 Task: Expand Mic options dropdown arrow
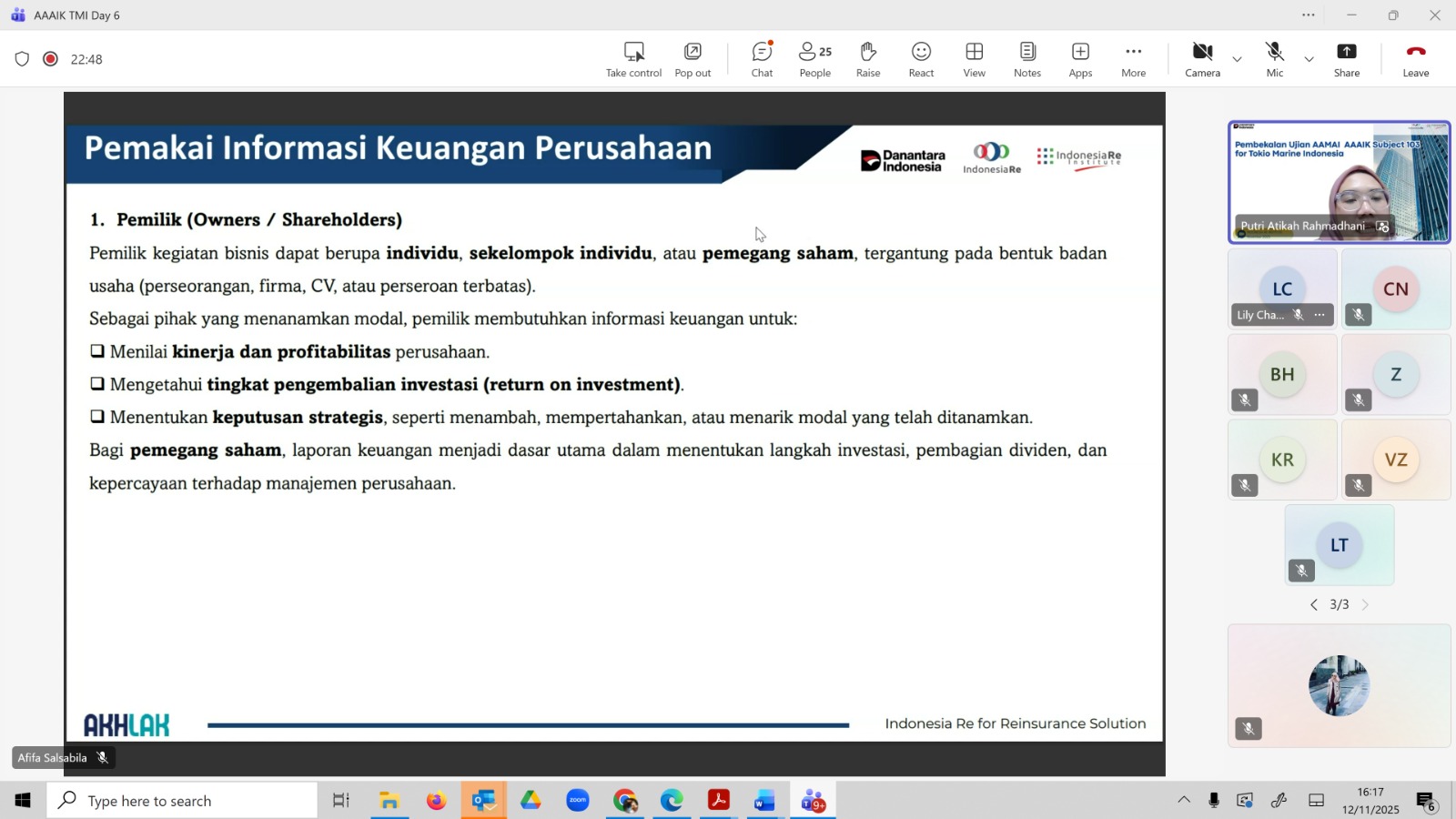point(1309,59)
